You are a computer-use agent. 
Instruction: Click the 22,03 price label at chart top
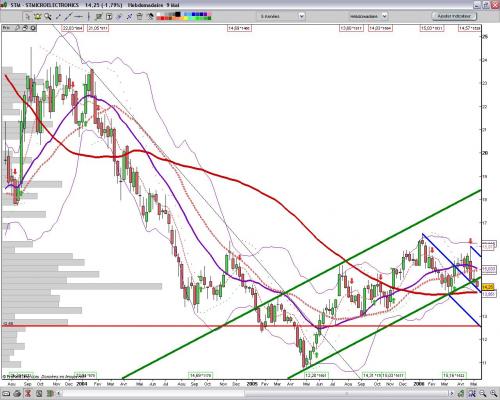point(73,28)
